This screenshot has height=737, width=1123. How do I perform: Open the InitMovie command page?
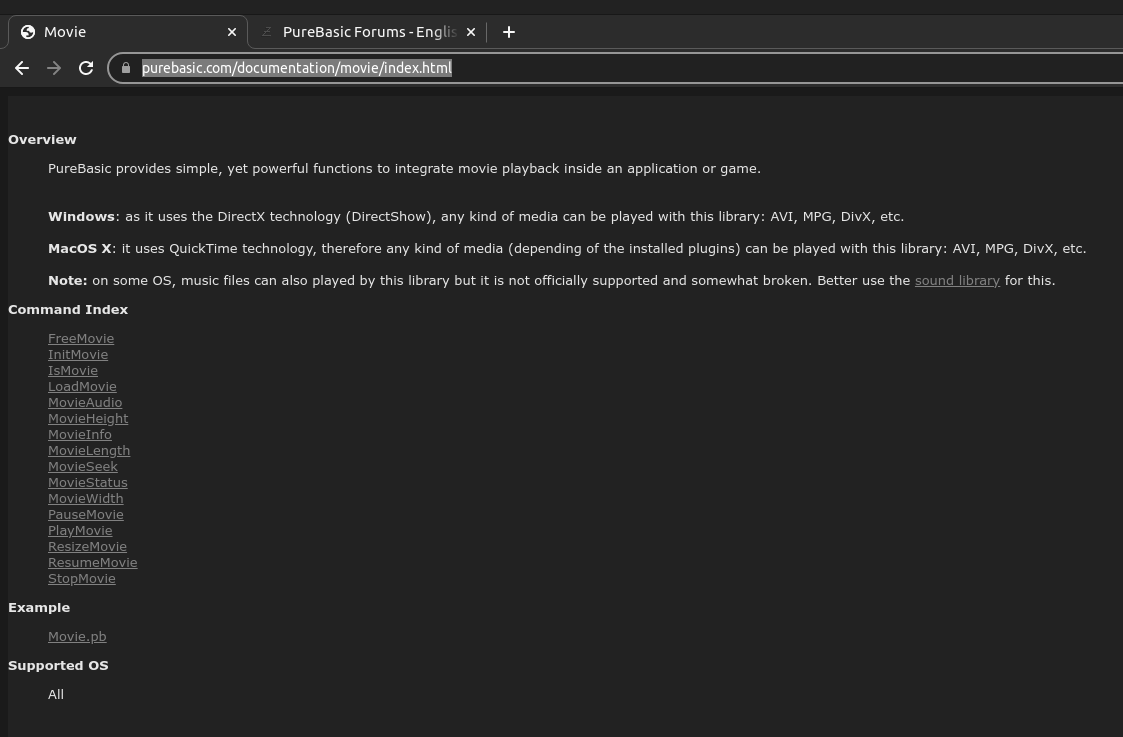pos(78,355)
